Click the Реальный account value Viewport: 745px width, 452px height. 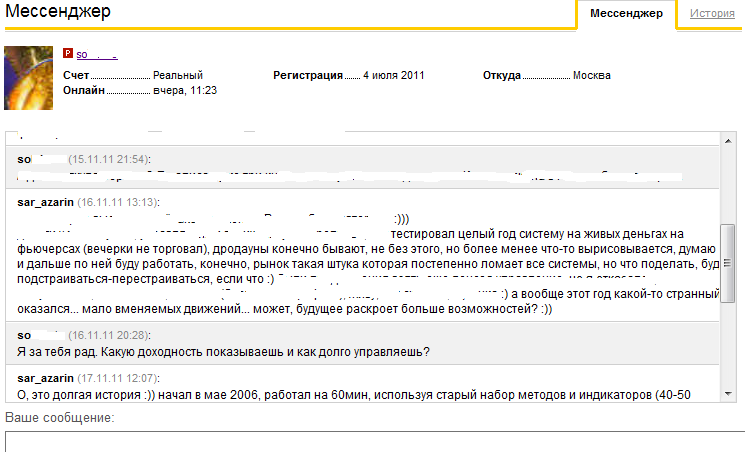pyautogui.click(x=178, y=76)
